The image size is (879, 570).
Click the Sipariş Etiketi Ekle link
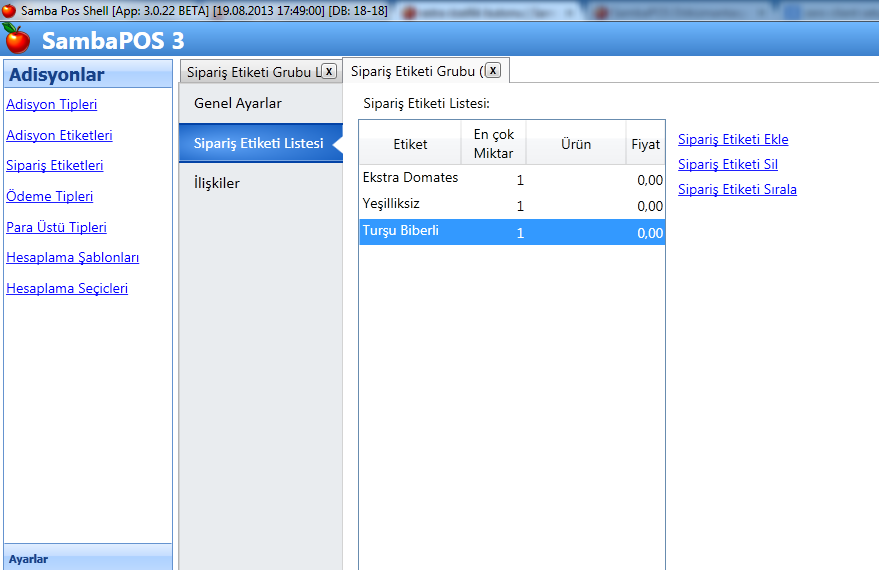click(x=733, y=140)
